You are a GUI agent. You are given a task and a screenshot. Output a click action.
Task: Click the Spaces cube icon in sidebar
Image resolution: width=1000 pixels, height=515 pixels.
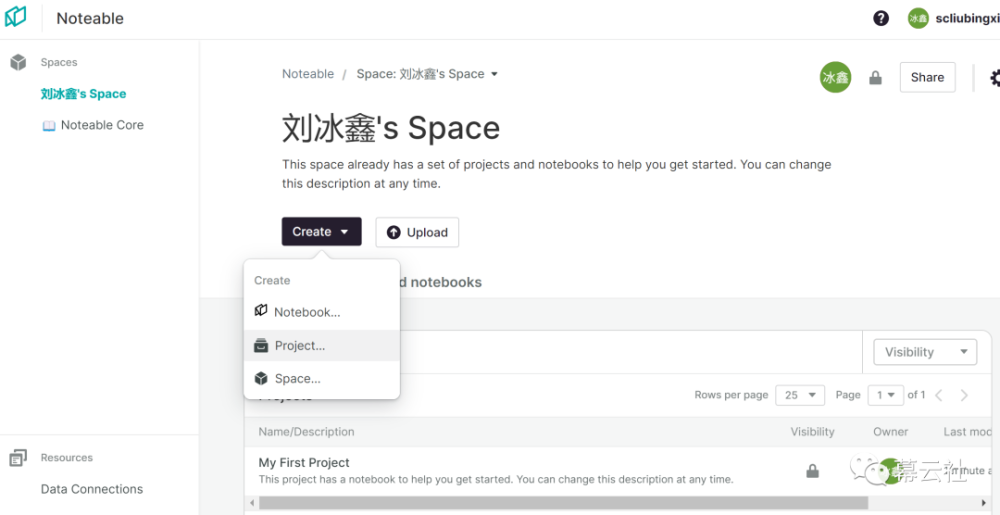click(x=18, y=62)
